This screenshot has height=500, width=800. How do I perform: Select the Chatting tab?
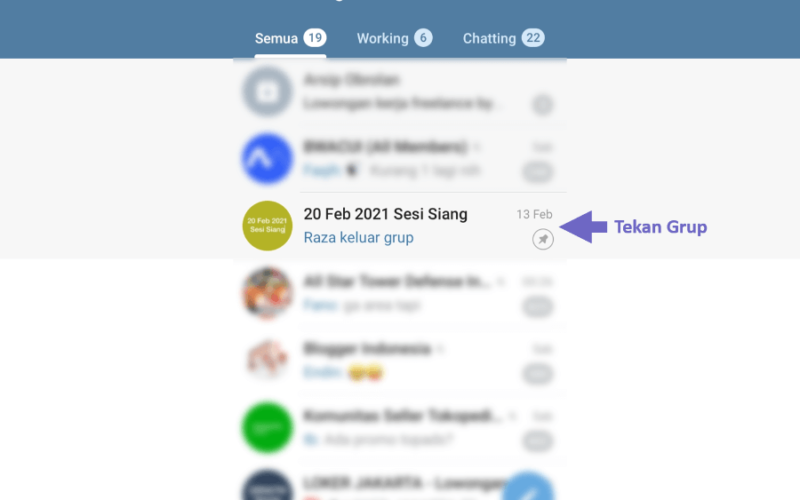click(x=504, y=39)
